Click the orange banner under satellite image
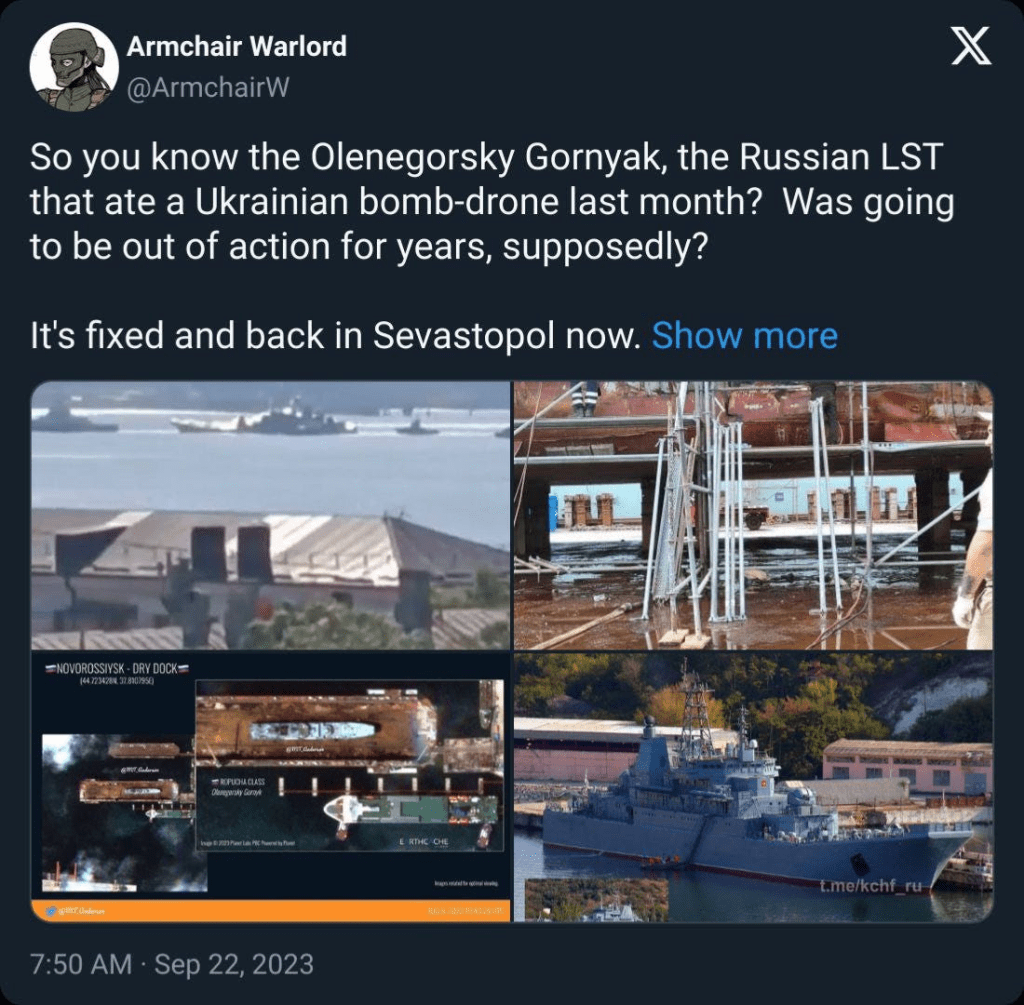Screen dimensions: 1024x1005 [x=270, y=910]
